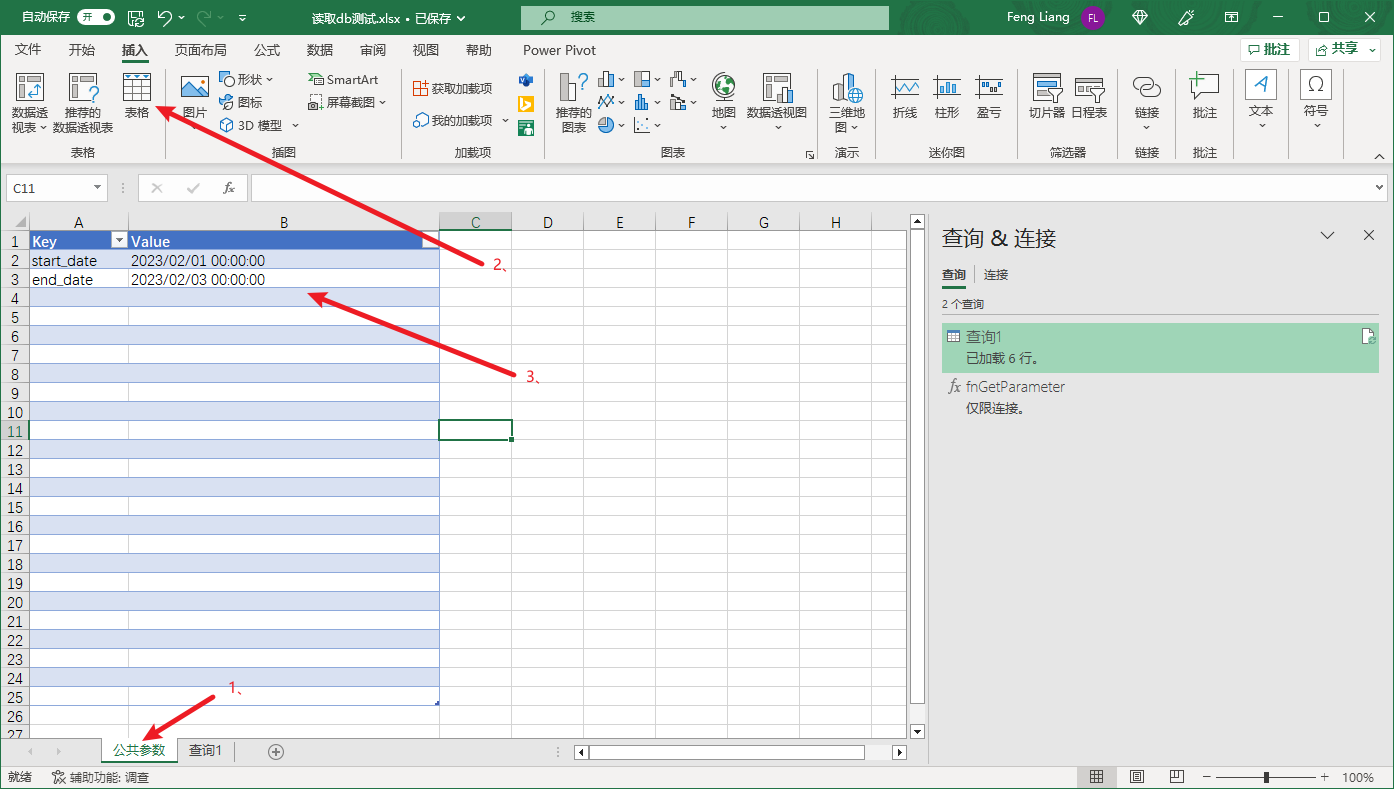Open the 数据 ribbon tab
The height and width of the screenshot is (789, 1394).
(x=320, y=50)
